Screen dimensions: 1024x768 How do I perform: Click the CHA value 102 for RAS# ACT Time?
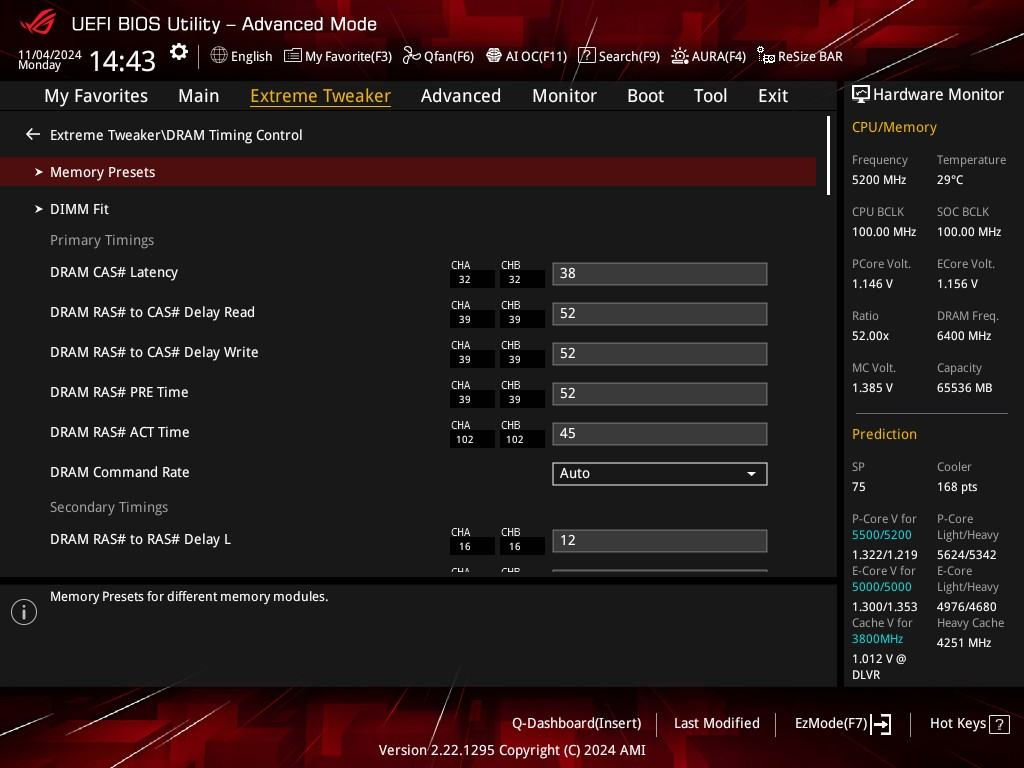coord(464,440)
